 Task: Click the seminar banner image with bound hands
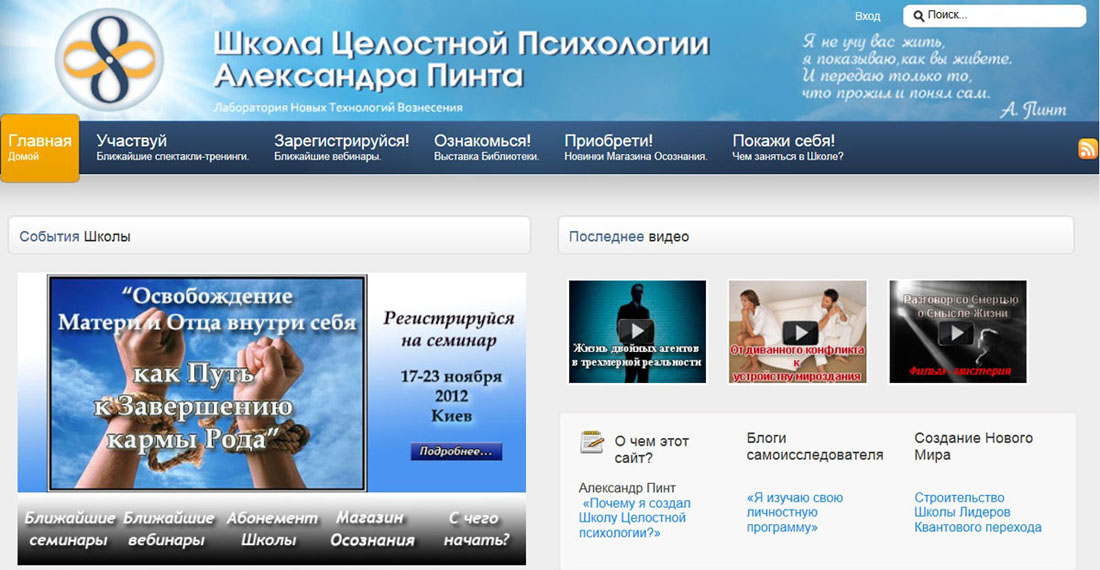207,383
